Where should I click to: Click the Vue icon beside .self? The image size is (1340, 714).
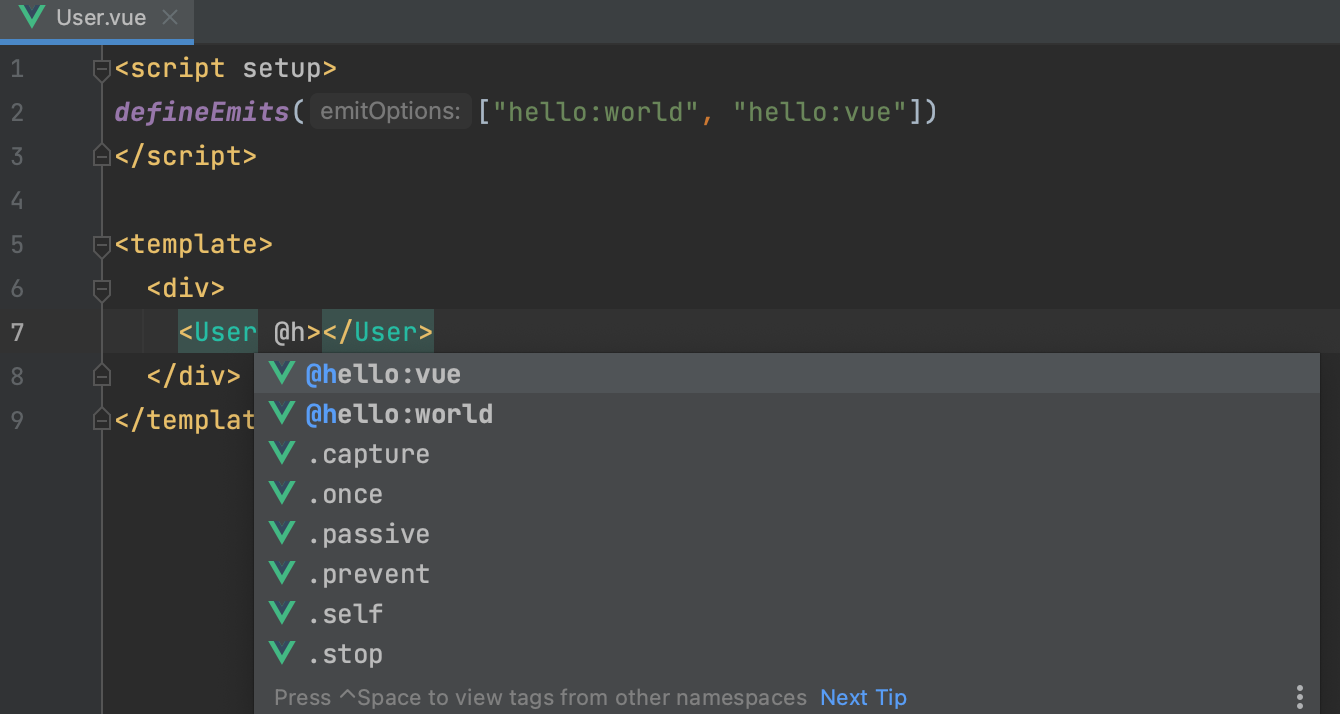pyautogui.click(x=283, y=613)
